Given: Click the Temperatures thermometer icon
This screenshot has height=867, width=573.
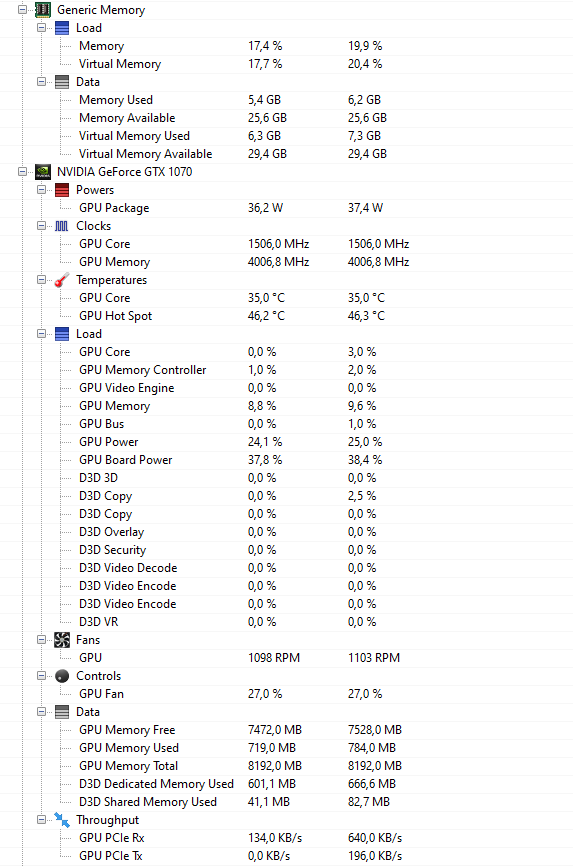Looking at the screenshot, I should click(x=62, y=280).
